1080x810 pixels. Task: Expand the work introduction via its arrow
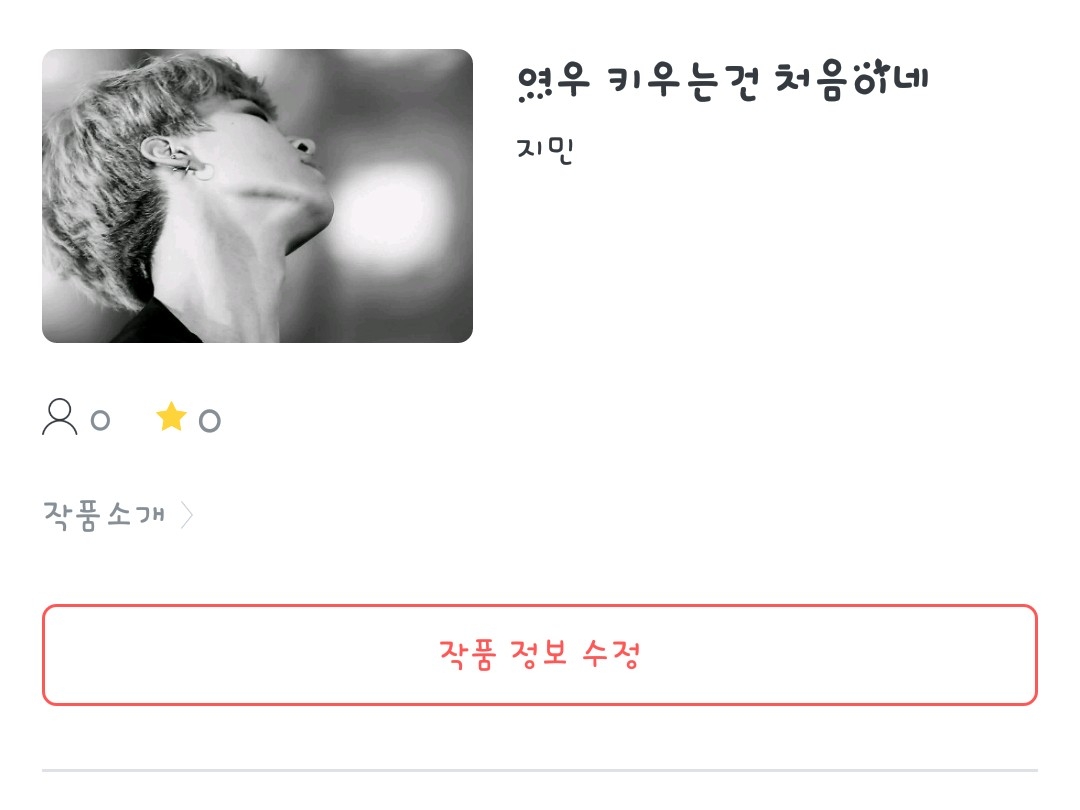click(187, 515)
